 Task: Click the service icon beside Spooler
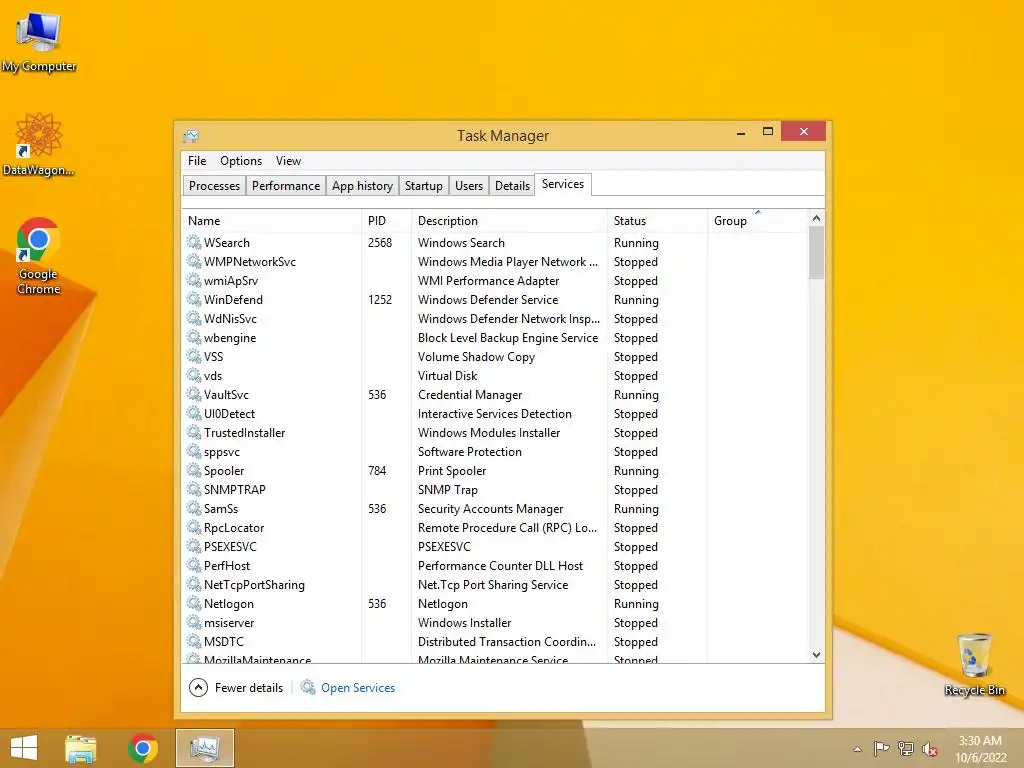194,470
